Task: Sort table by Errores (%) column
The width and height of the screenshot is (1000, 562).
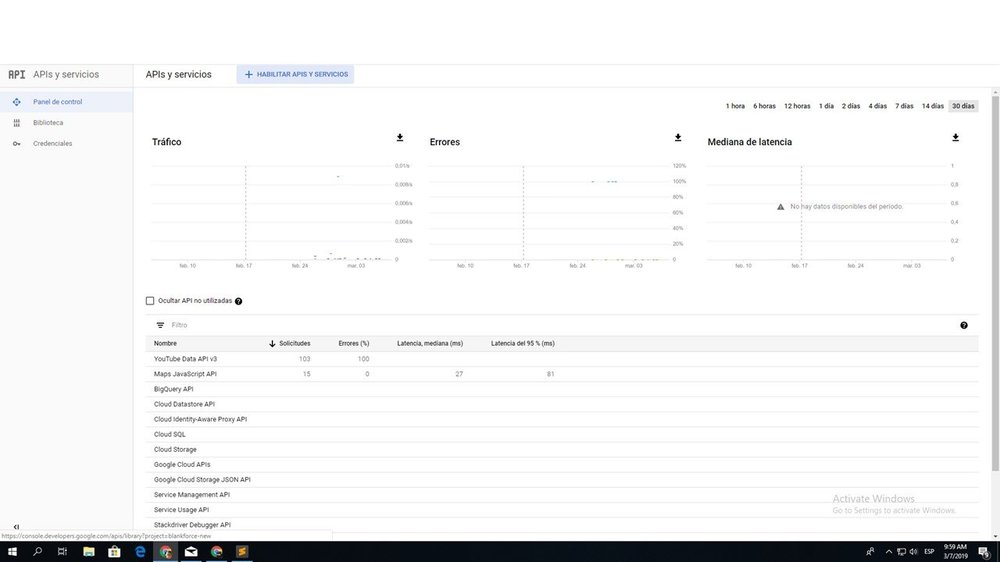Action: click(x=354, y=343)
